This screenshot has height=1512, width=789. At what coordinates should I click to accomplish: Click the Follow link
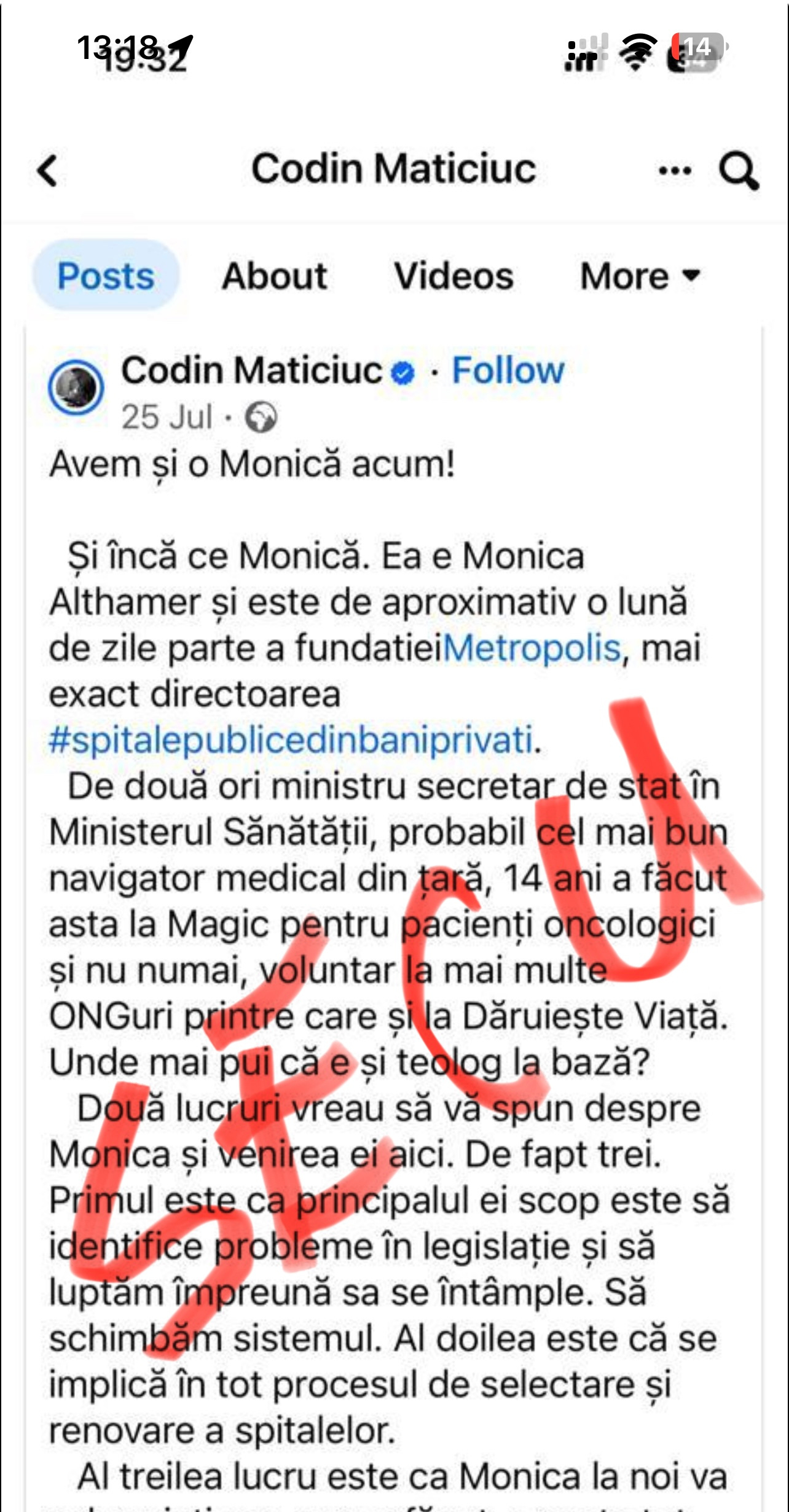(x=508, y=370)
